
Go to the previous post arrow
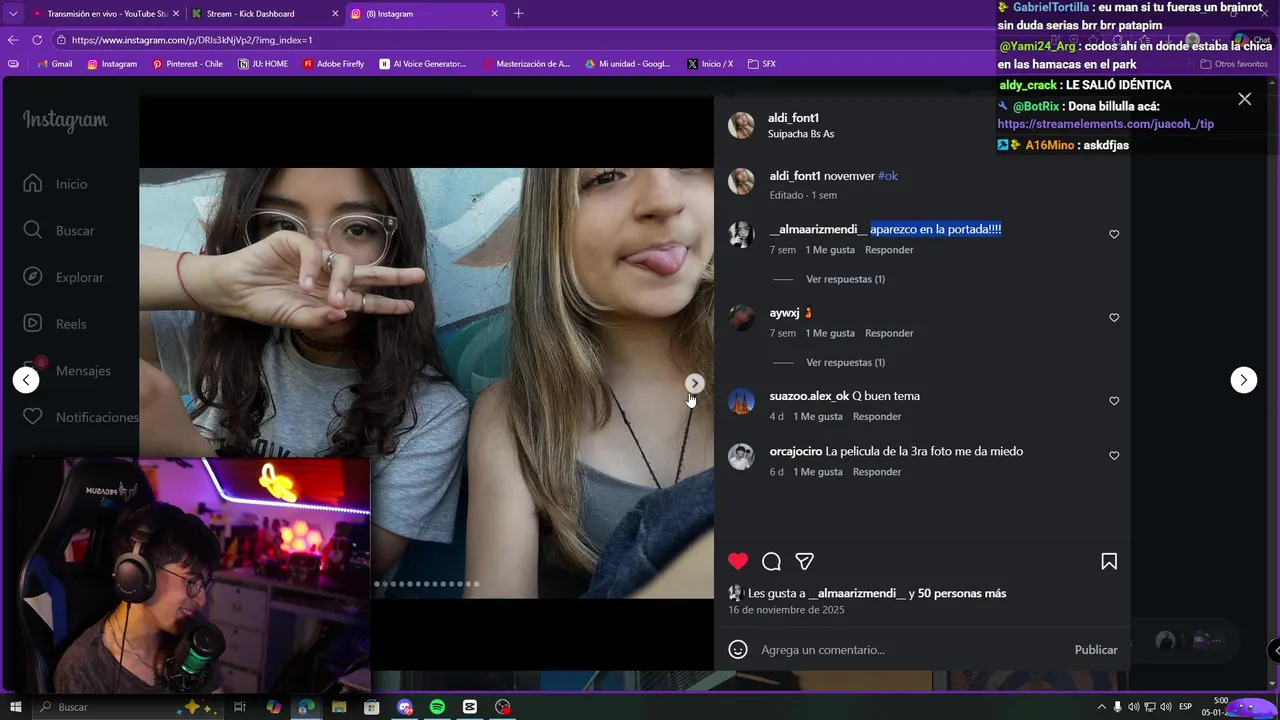click(26, 380)
